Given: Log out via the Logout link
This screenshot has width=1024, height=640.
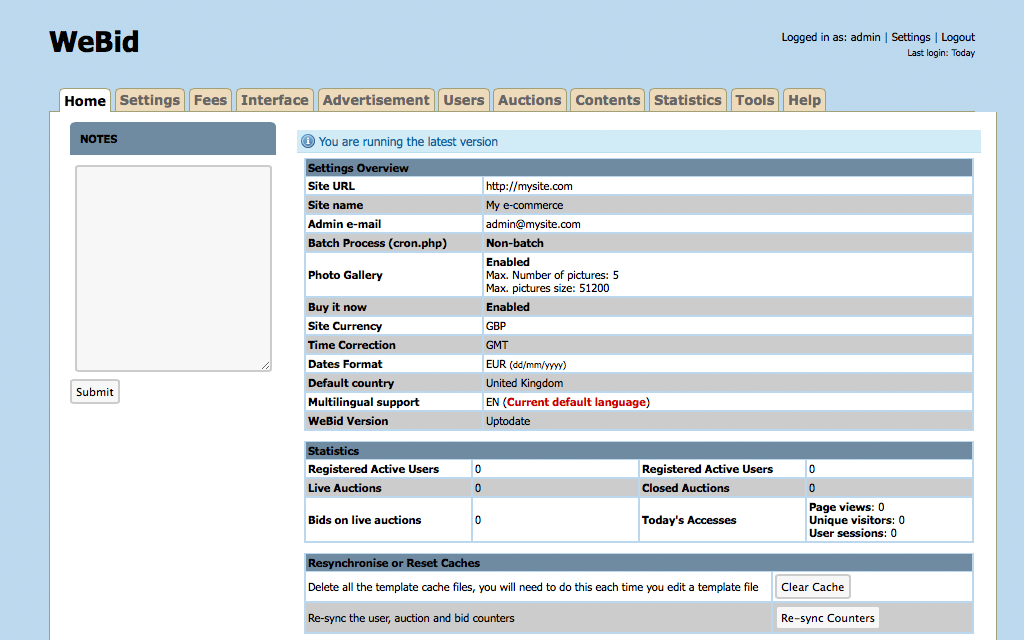Looking at the screenshot, I should [958, 37].
